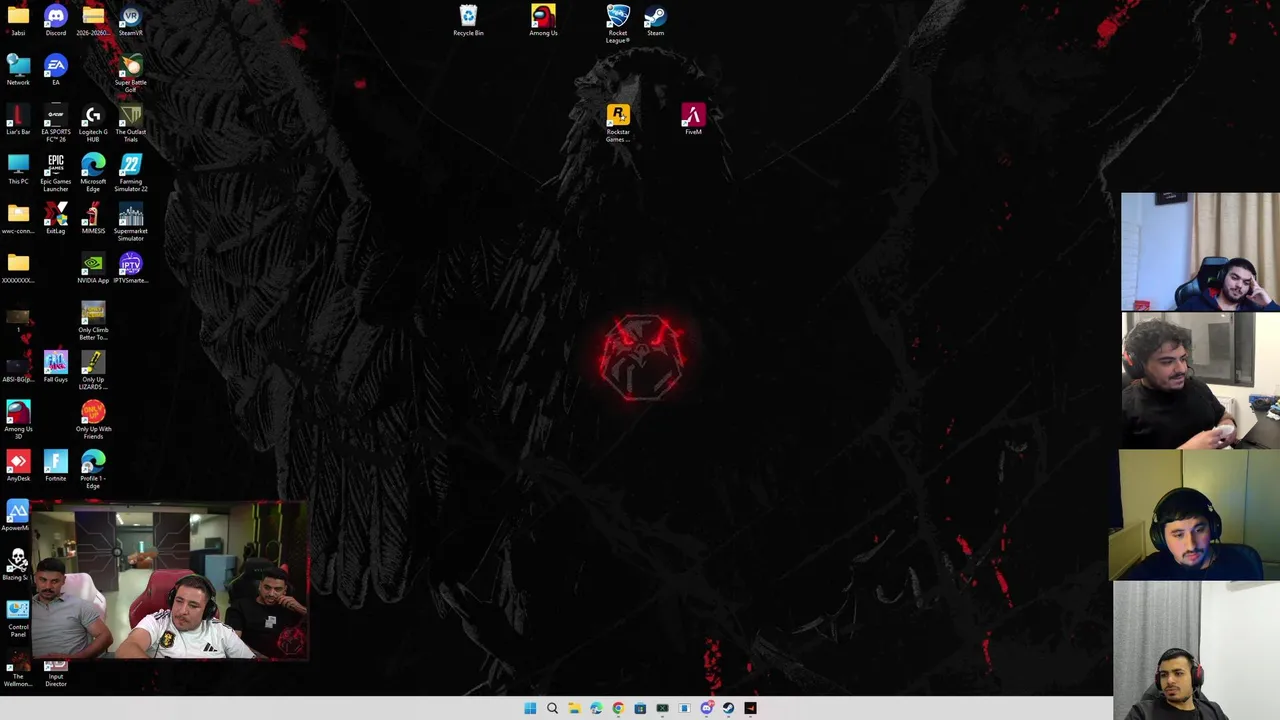Open File Explorer from taskbar
Viewport: 1280px width, 720px height.
(574, 708)
